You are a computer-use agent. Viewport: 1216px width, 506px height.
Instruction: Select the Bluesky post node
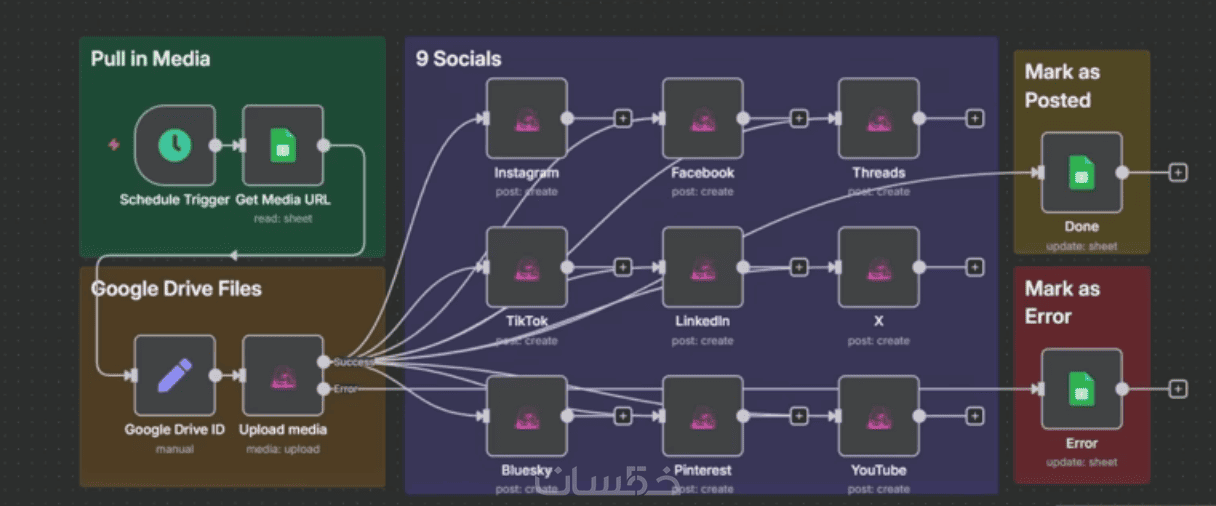[x=527, y=416]
